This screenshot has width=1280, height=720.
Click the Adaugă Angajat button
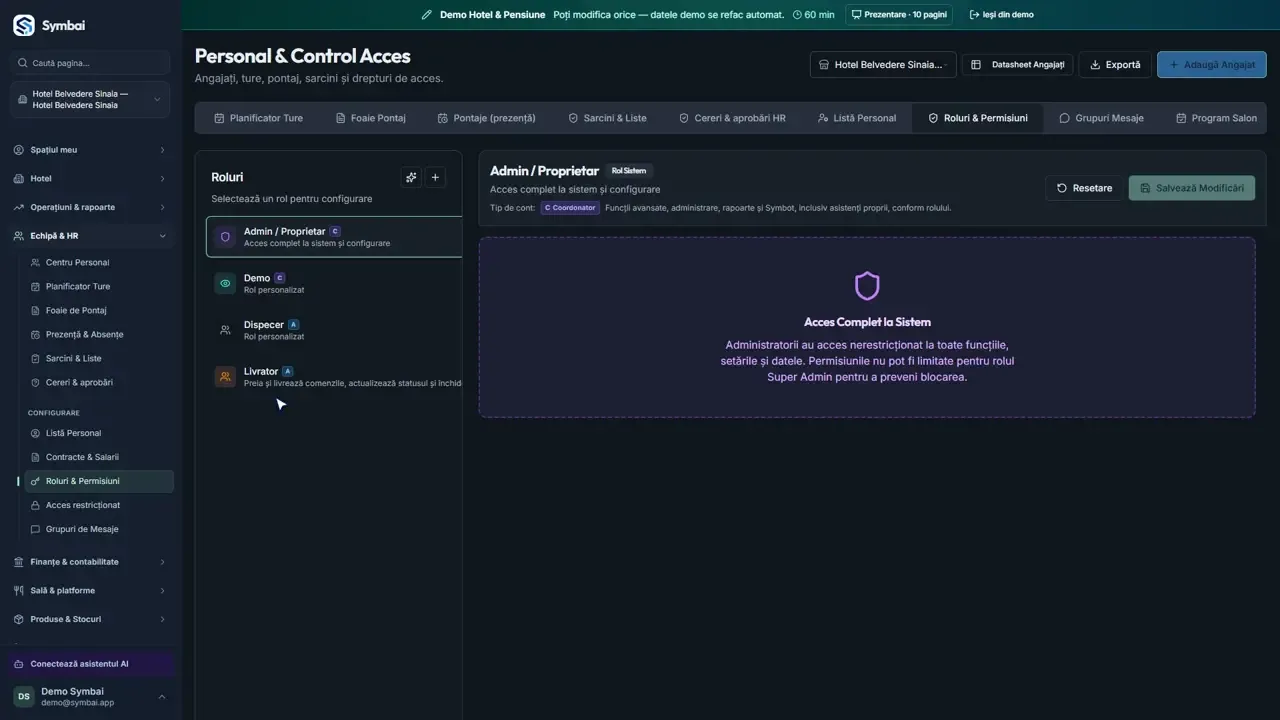click(1212, 65)
